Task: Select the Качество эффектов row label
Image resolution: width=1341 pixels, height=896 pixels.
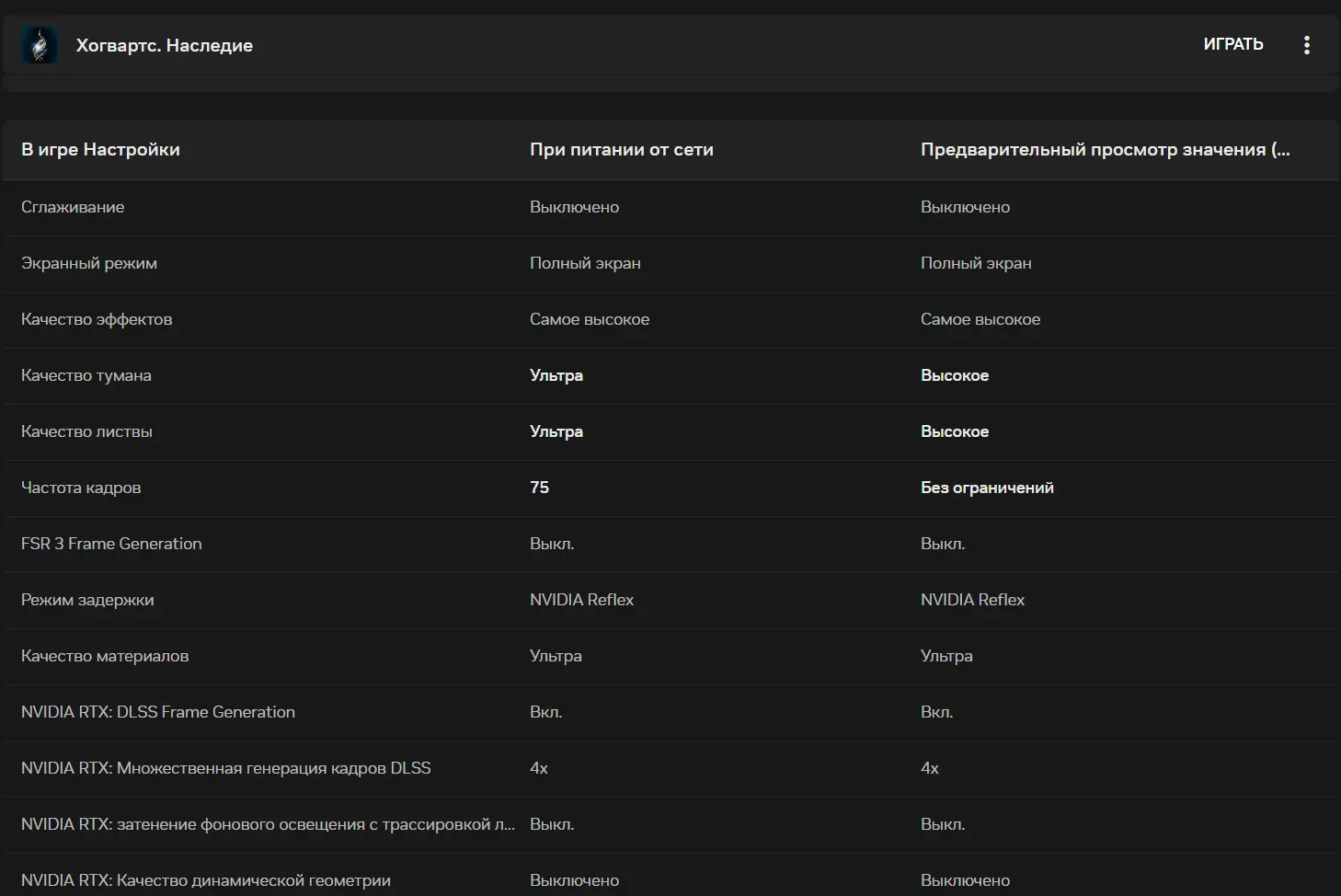Action: [97, 319]
